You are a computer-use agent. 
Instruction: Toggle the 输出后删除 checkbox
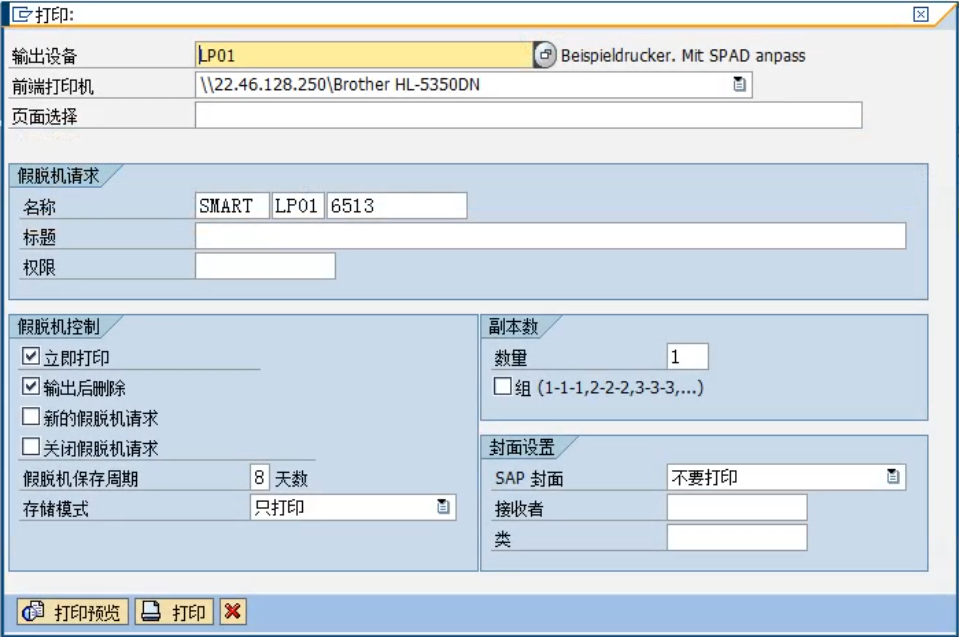pos(31,387)
